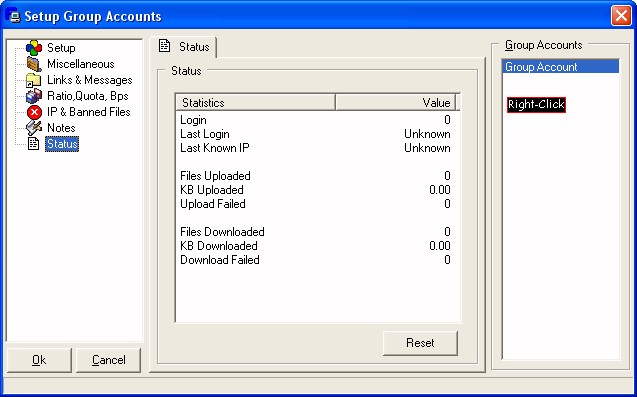Select the Download Failed row

pyautogui.click(x=315, y=260)
